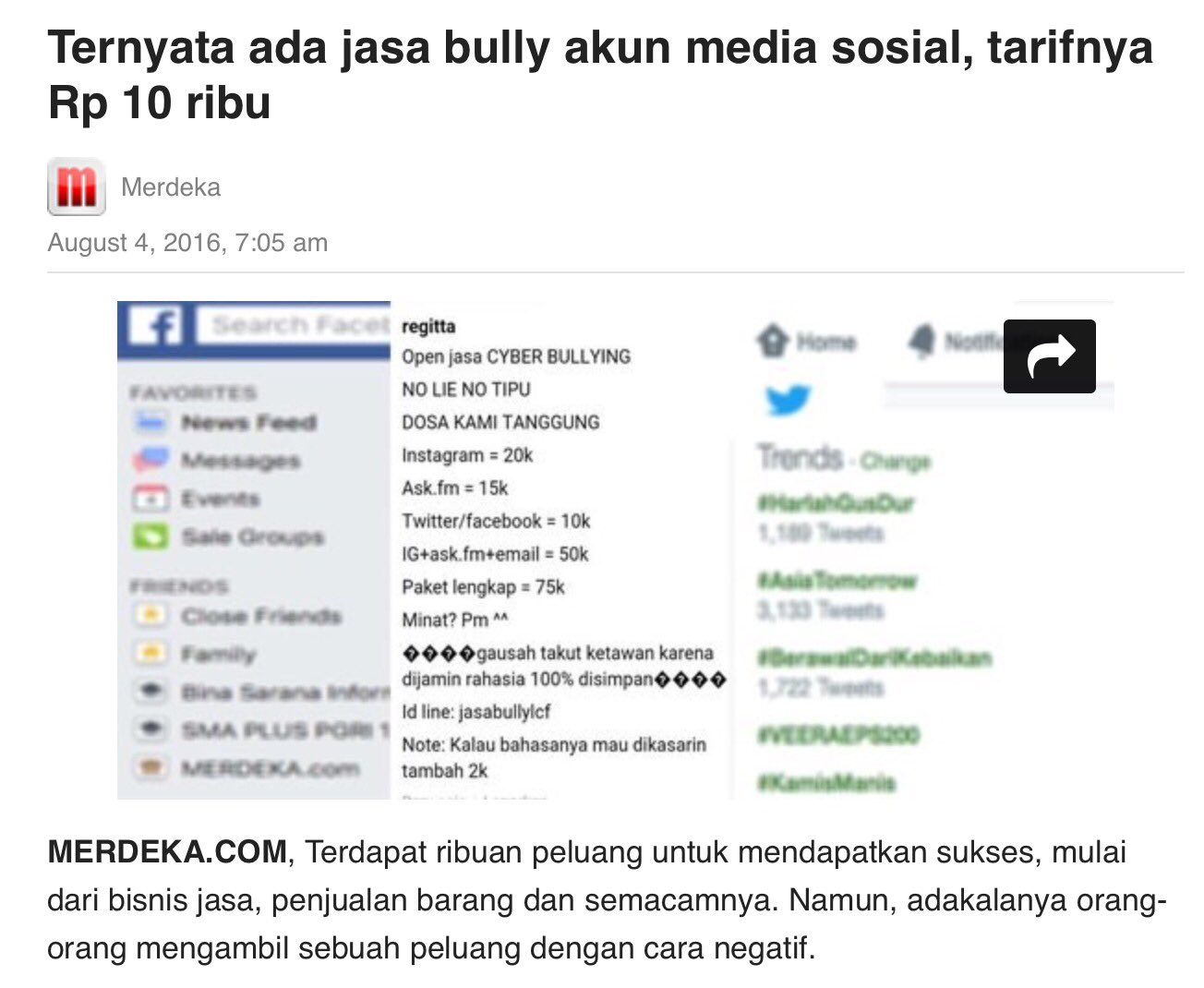Select the MERDEKA.COM bold dateline text
This screenshot has width=1204, height=988.
click(x=167, y=851)
